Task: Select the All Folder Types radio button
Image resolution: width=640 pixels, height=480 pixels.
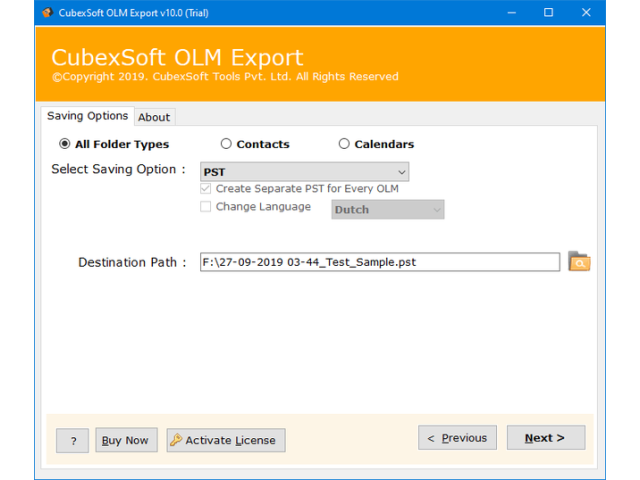Action: pyautogui.click(x=65, y=144)
